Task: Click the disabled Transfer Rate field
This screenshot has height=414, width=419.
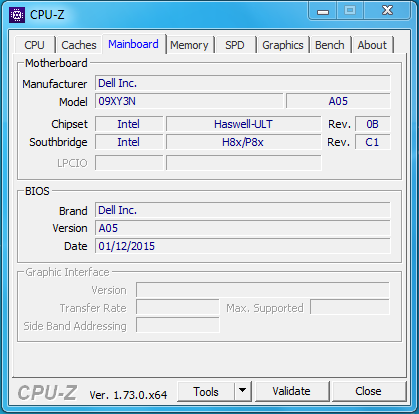Action: (178, 307)
